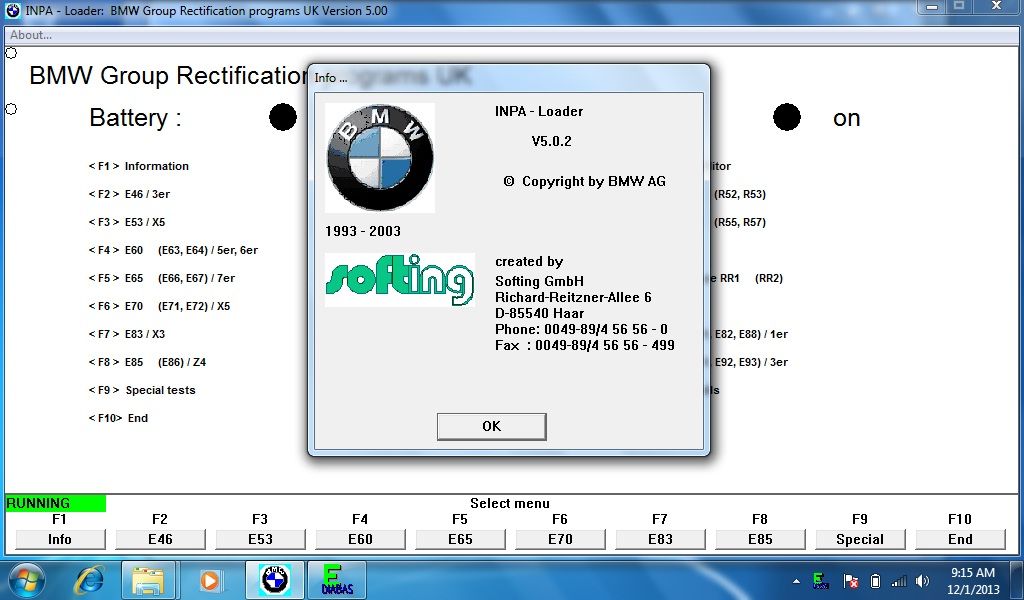Choose the F7 E83 button
Viewport: 1024px width, 600px height.
[x=660, y=539]
